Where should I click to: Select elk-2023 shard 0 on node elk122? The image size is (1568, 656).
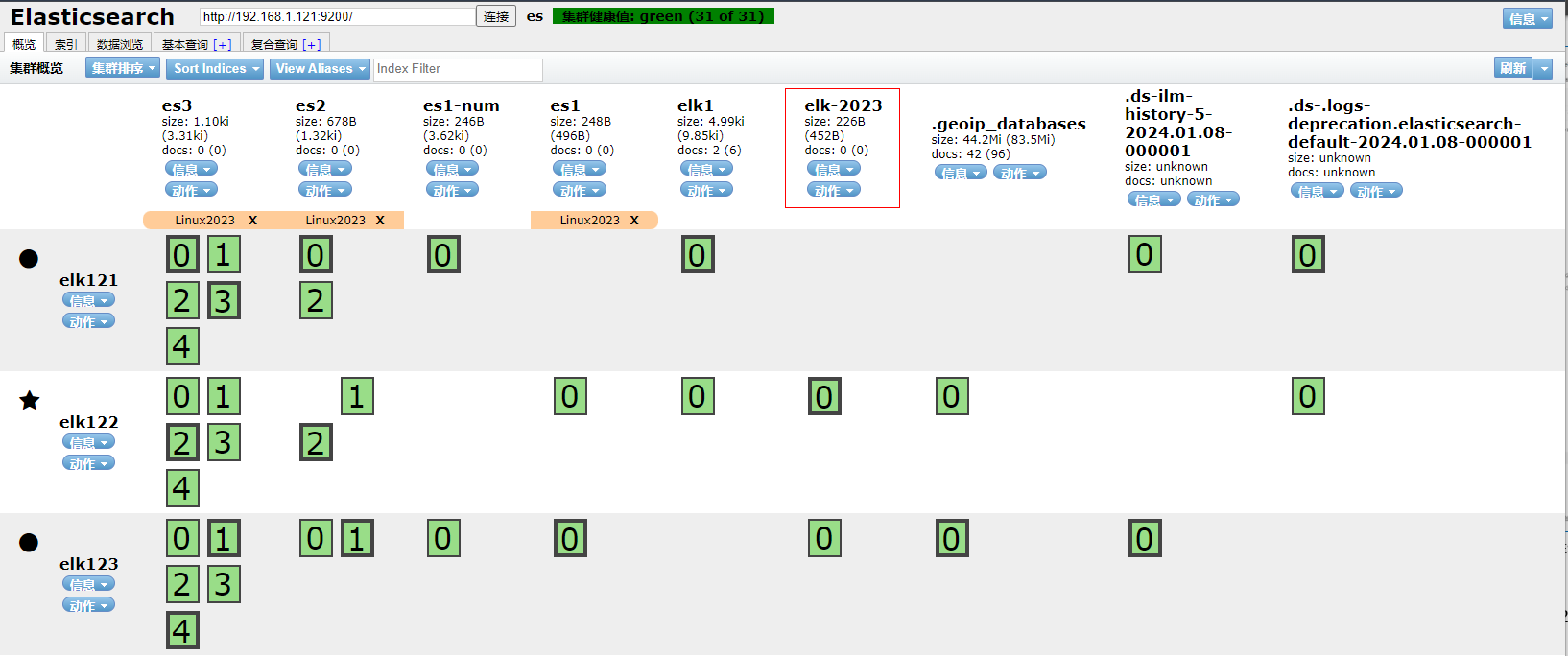pyautogui.click(x=824, y=397)
